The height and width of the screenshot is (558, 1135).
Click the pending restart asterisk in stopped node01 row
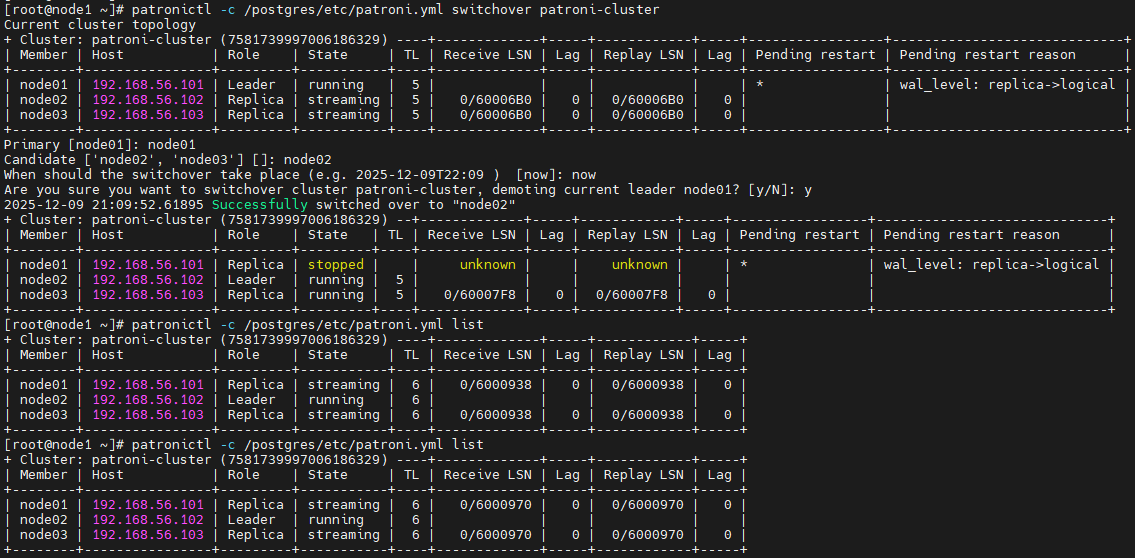744,266
